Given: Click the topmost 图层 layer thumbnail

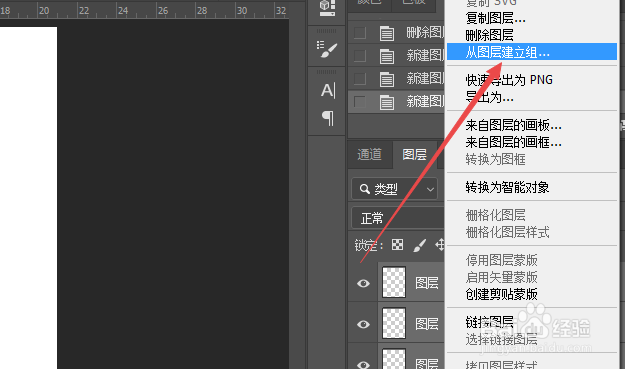Looking at the screenshot, I should coord(394,282).
